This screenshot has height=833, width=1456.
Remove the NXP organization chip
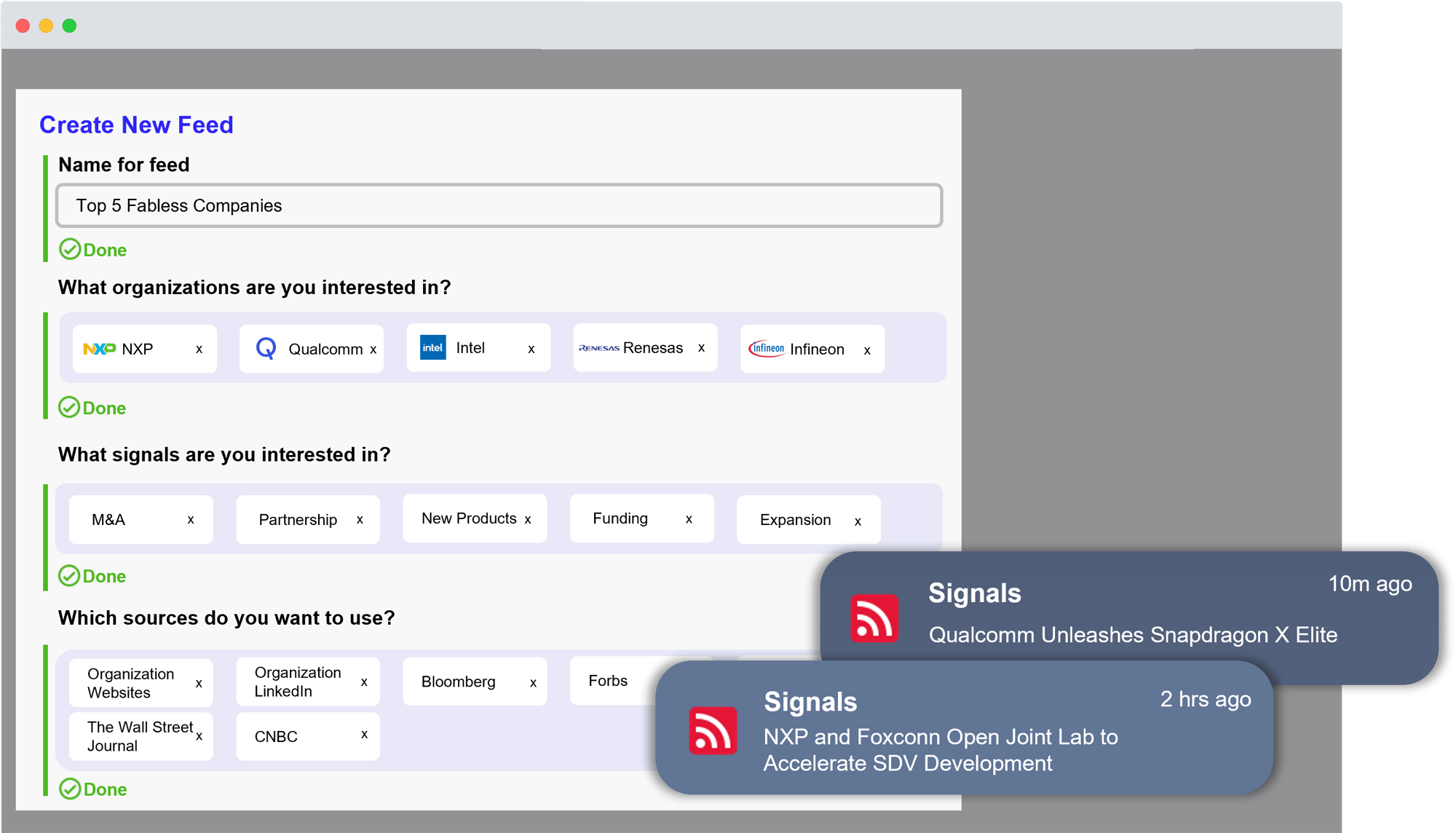[199, 350]
